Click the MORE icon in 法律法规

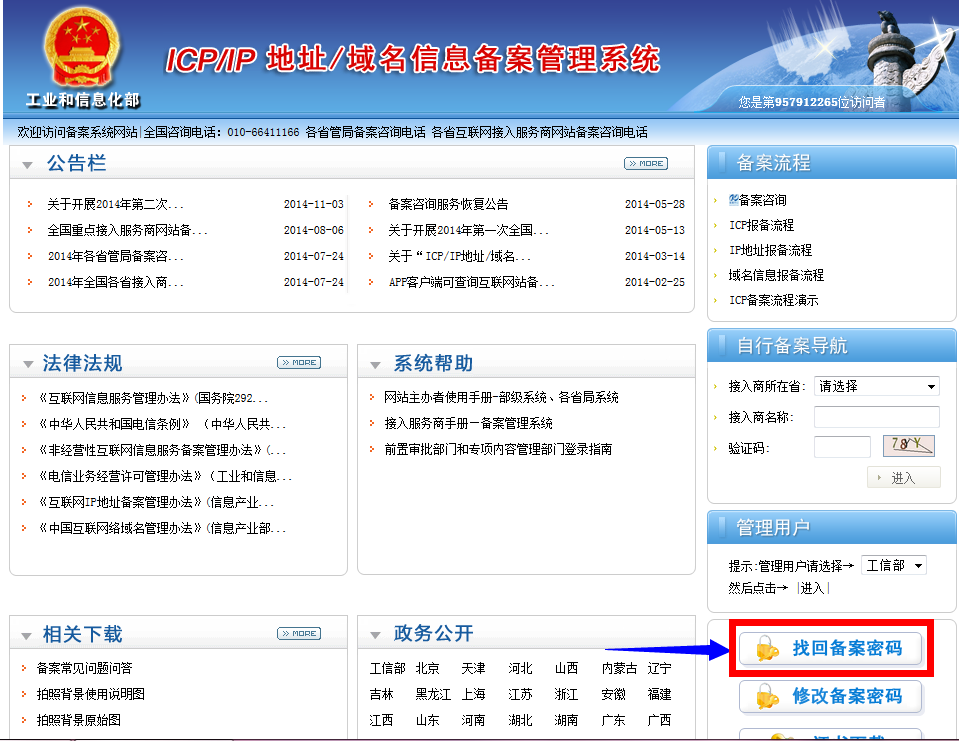coord(298,362)
